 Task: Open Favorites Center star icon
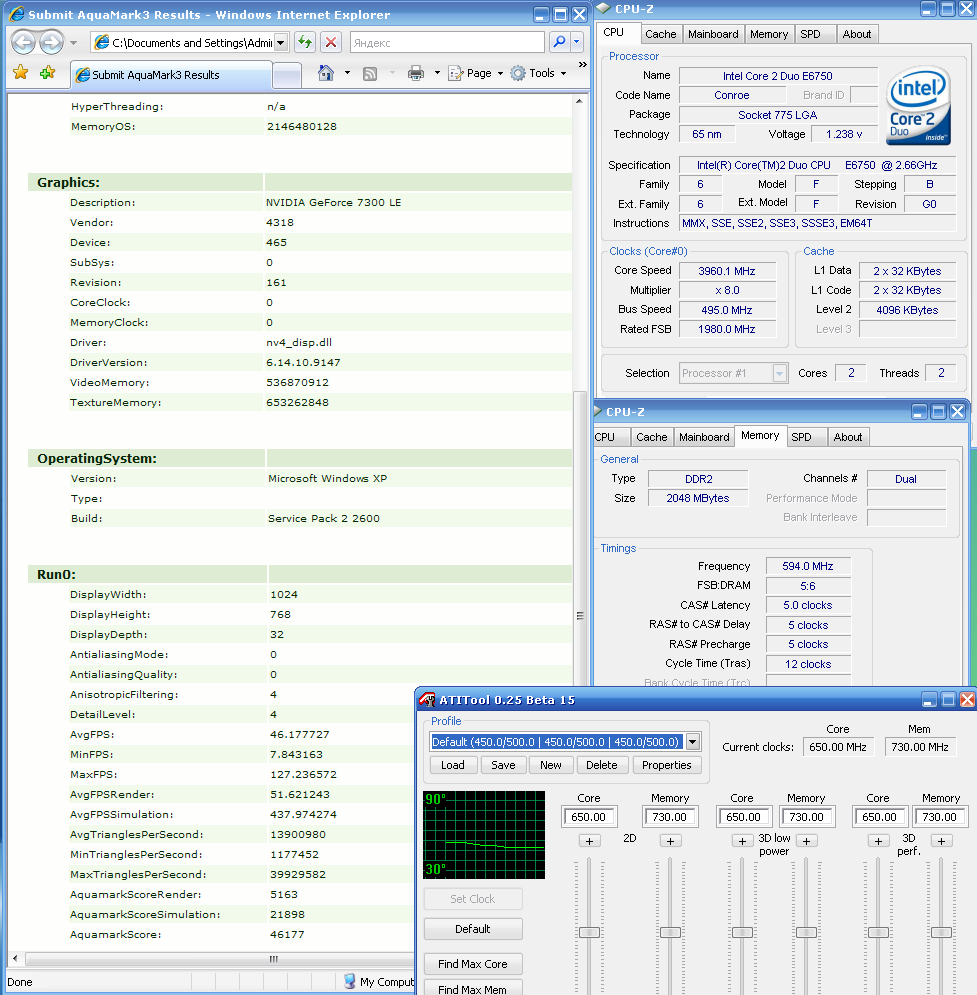tap(21, 73)
